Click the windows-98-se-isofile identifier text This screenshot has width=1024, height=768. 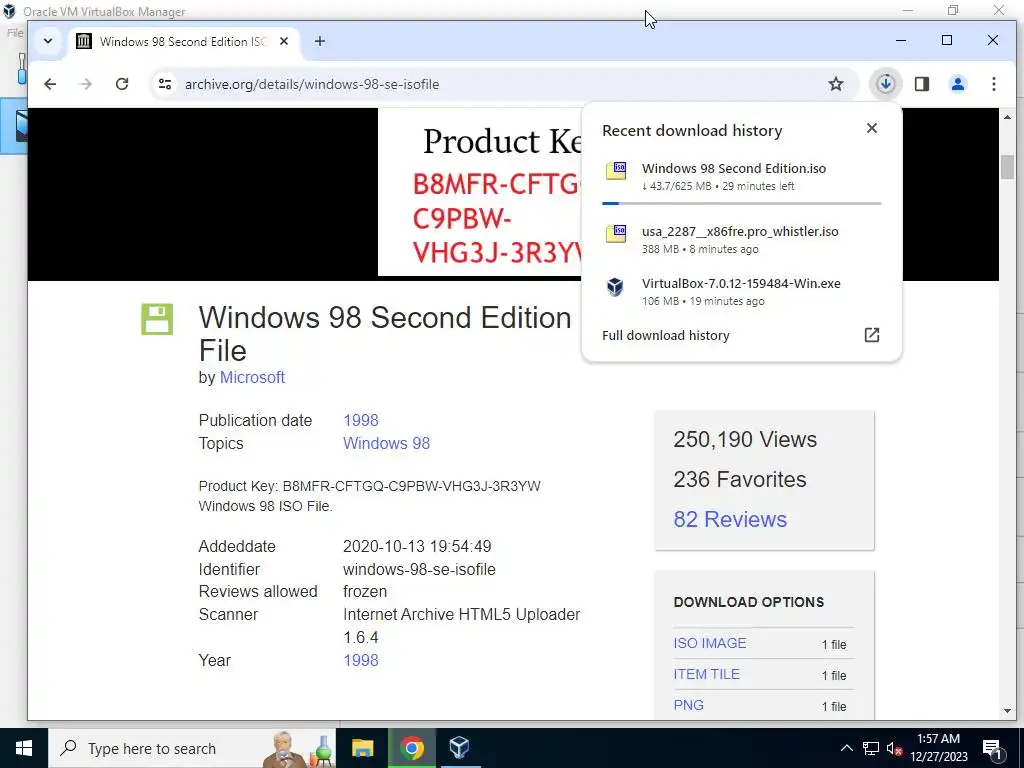pos(419,569)
